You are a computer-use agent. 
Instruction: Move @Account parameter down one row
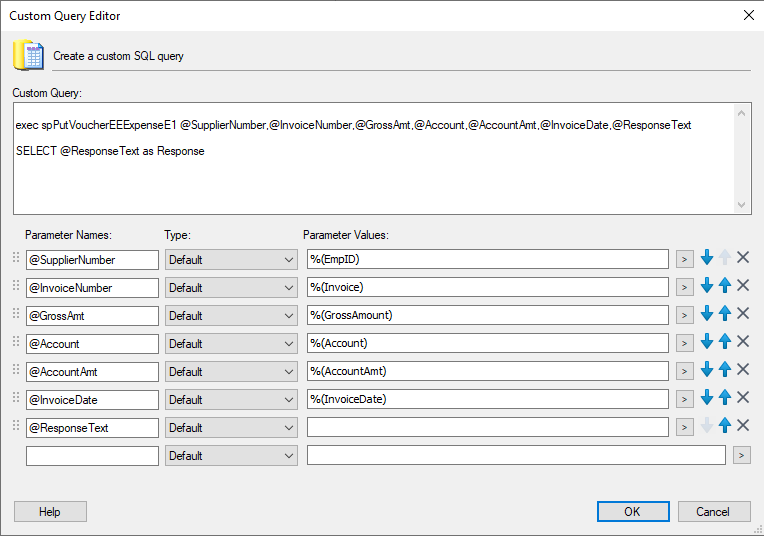coord(707,343)
